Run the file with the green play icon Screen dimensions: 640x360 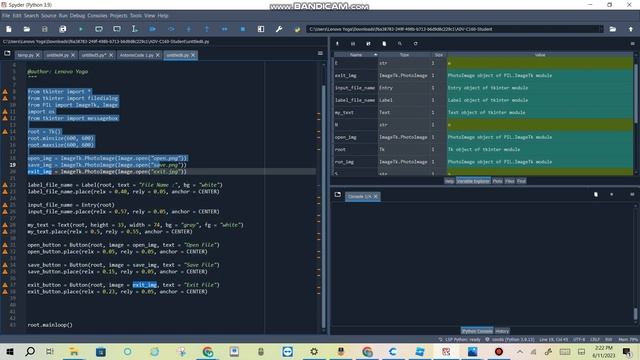click(80, 29)
